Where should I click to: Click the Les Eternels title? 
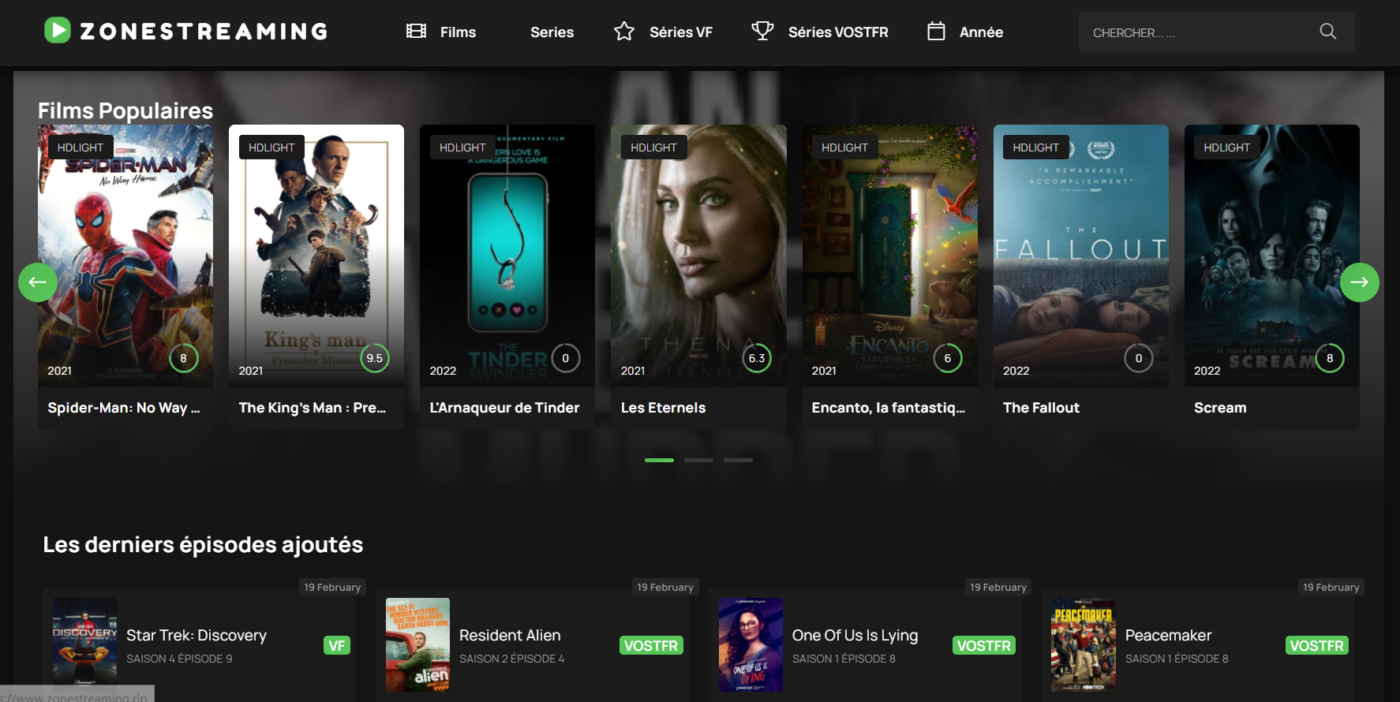coord(663,408)
